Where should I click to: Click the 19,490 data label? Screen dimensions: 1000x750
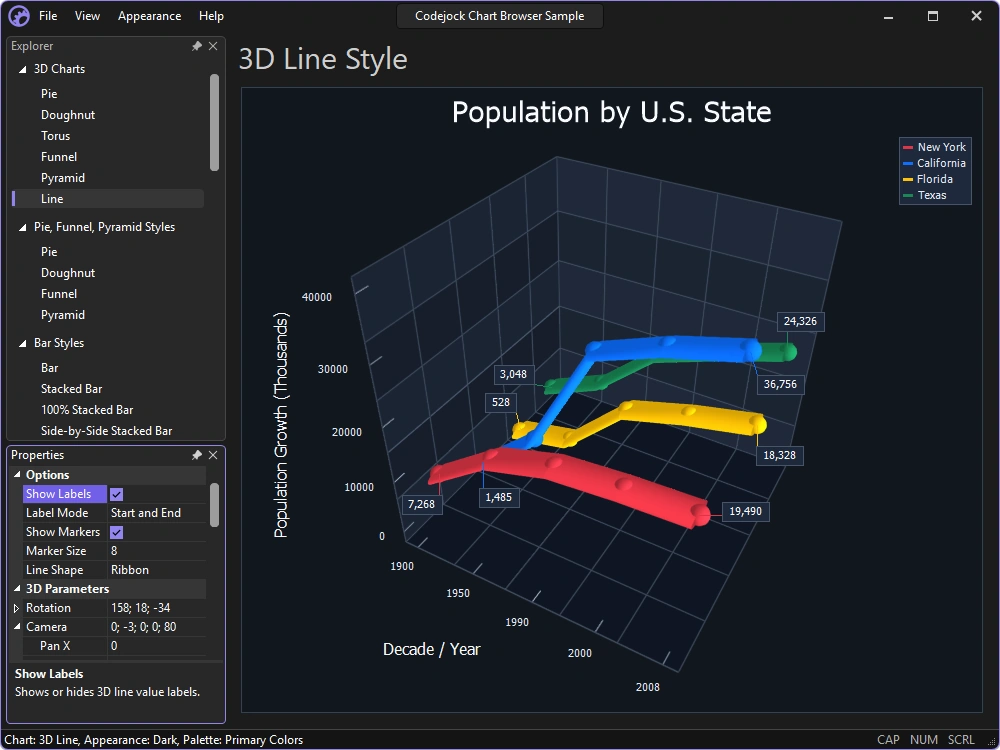745,511
